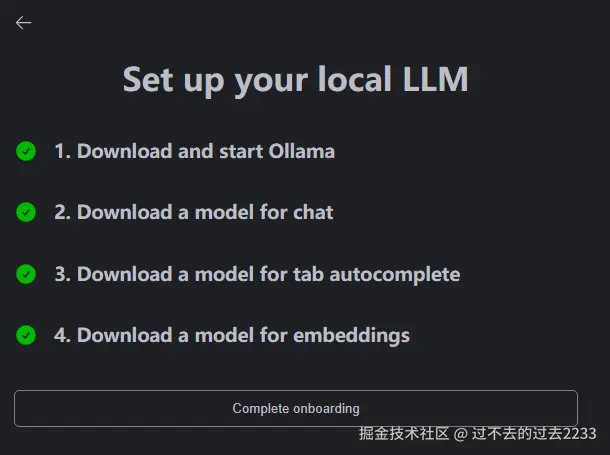Open step 4 Download a model for embeddings
The height and width of the screenshot is (455, 610).
(x=232, y=335)
